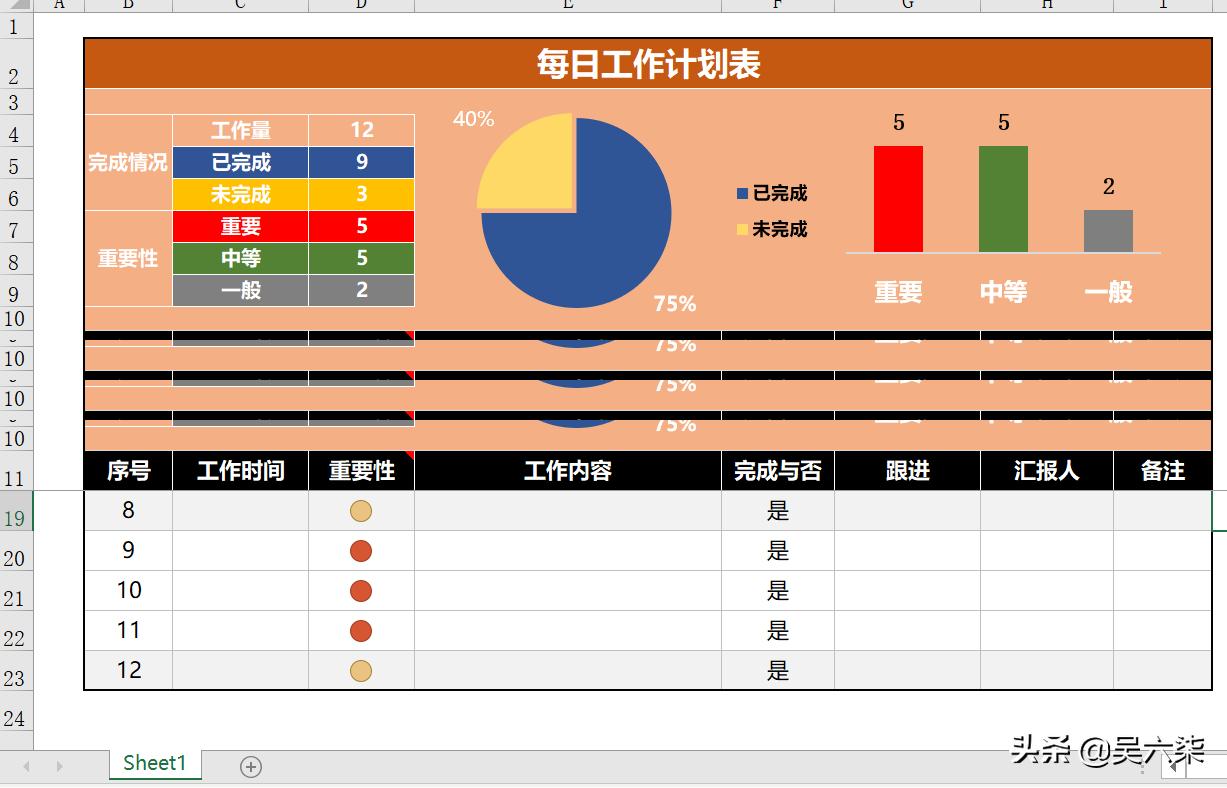Image resolution: width=1227 pixels, height=788 pixels.
Task: Select the red filled 重要 cell
Action: [240, 227]
